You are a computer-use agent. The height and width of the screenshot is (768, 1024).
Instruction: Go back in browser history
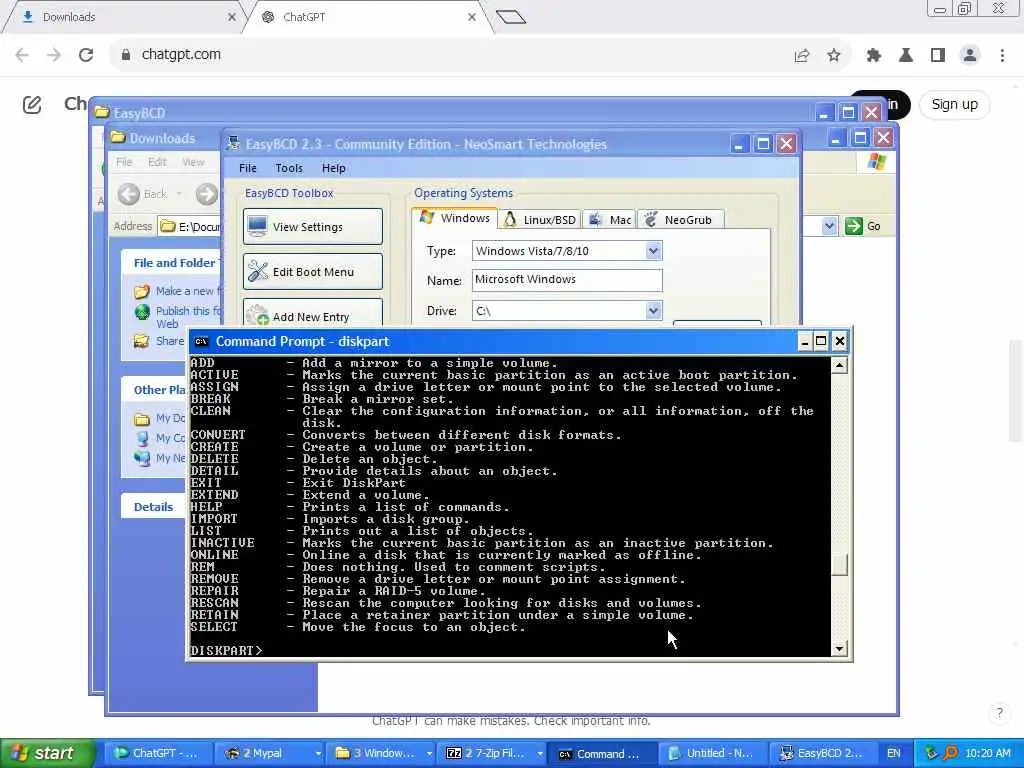(22, 55)
